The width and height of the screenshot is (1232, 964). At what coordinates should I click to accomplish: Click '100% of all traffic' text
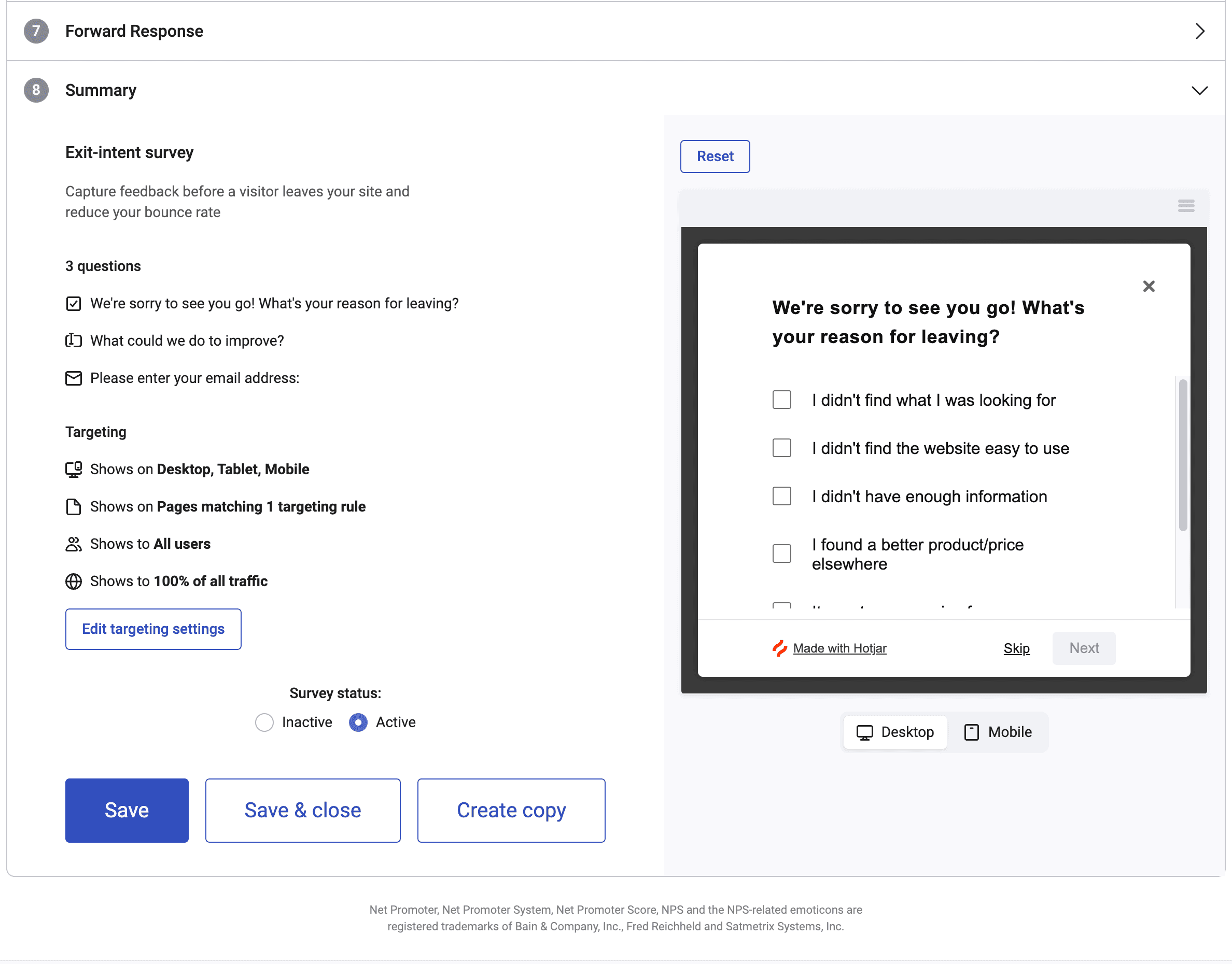coord(211,582)
